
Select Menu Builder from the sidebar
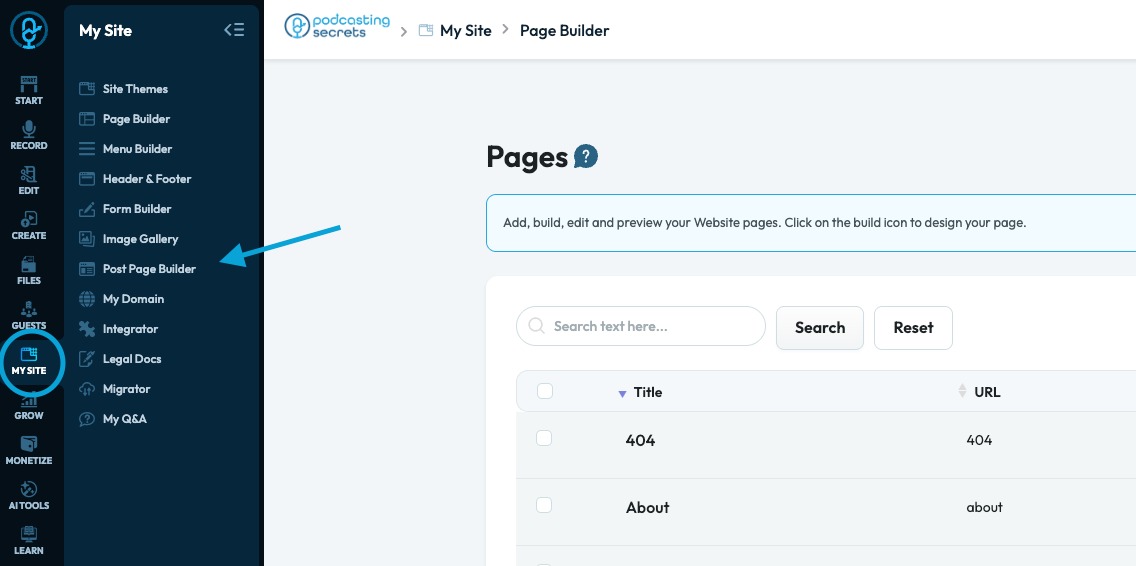tap(137, 149)
